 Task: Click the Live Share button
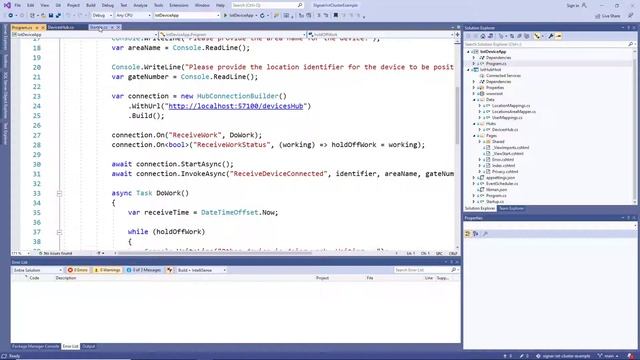608,16
